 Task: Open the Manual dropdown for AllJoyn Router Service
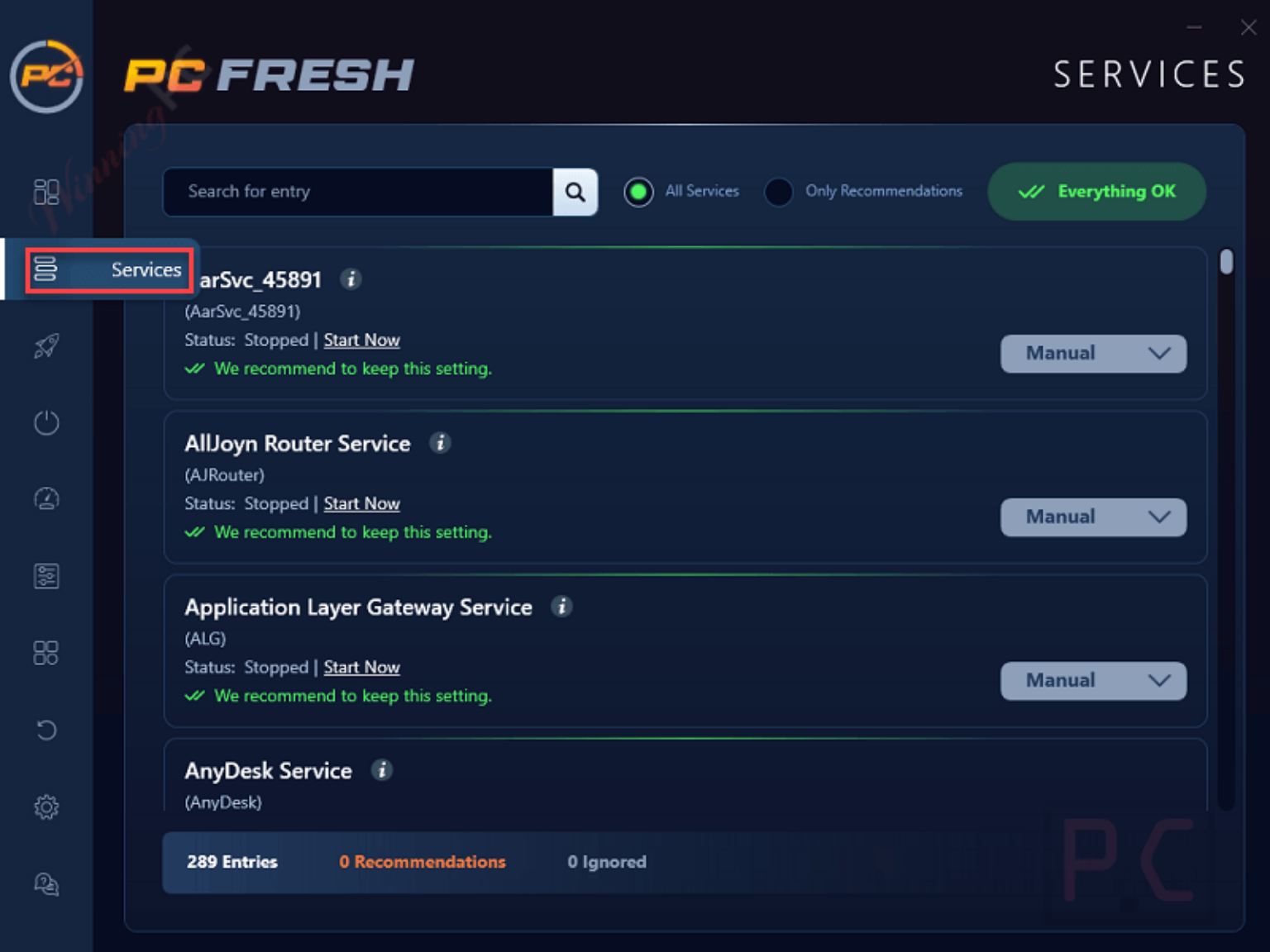[x=1093, y=516]
